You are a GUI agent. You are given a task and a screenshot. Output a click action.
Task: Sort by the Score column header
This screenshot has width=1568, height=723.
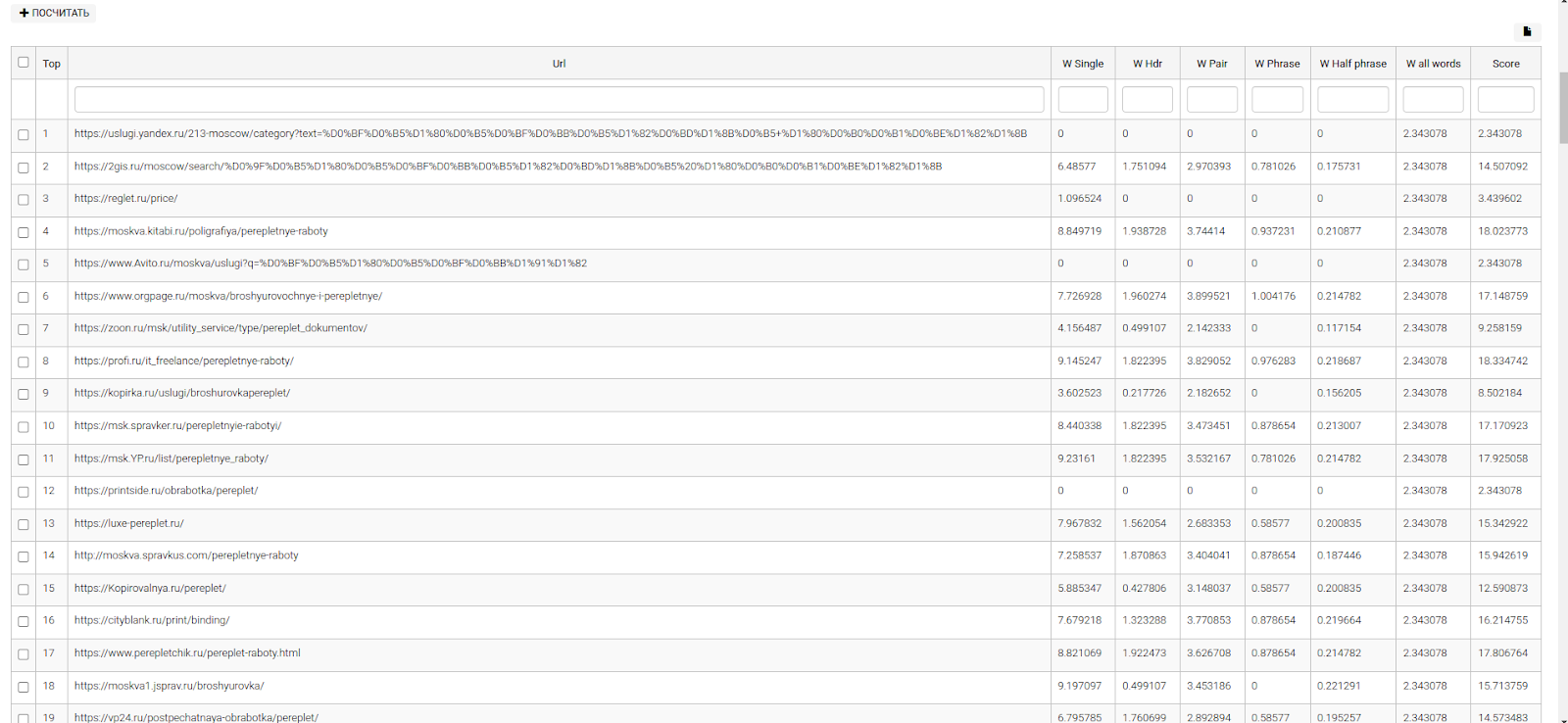pos(1505,64)
